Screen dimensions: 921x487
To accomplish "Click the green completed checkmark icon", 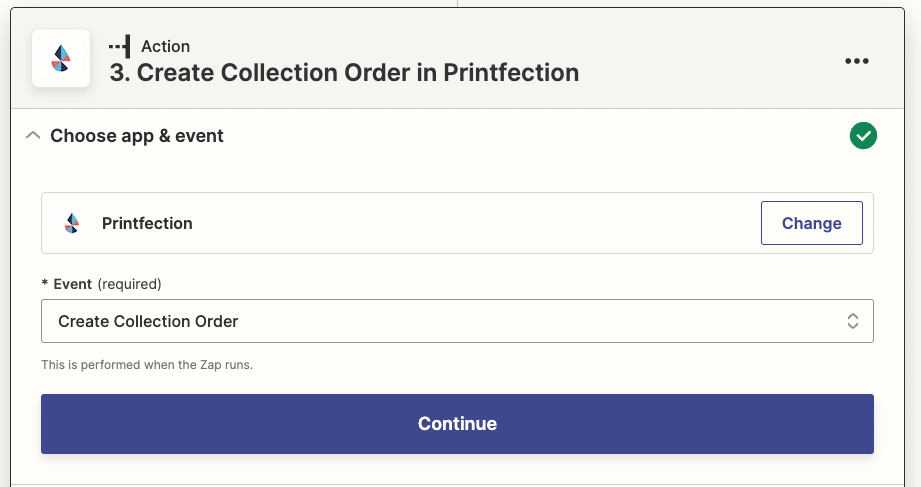I will pyautogui.click(x=863, y=136).
